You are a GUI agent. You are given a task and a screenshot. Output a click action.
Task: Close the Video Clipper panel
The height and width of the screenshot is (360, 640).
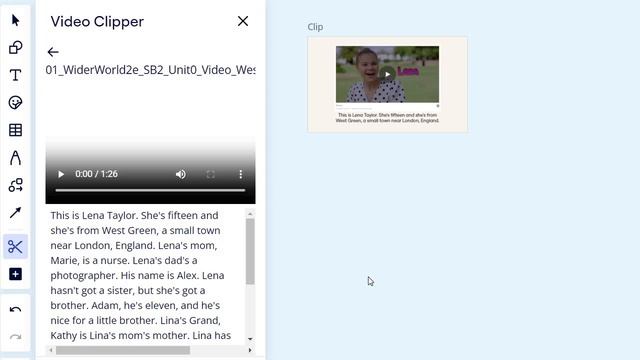click(x=243, y=21)
